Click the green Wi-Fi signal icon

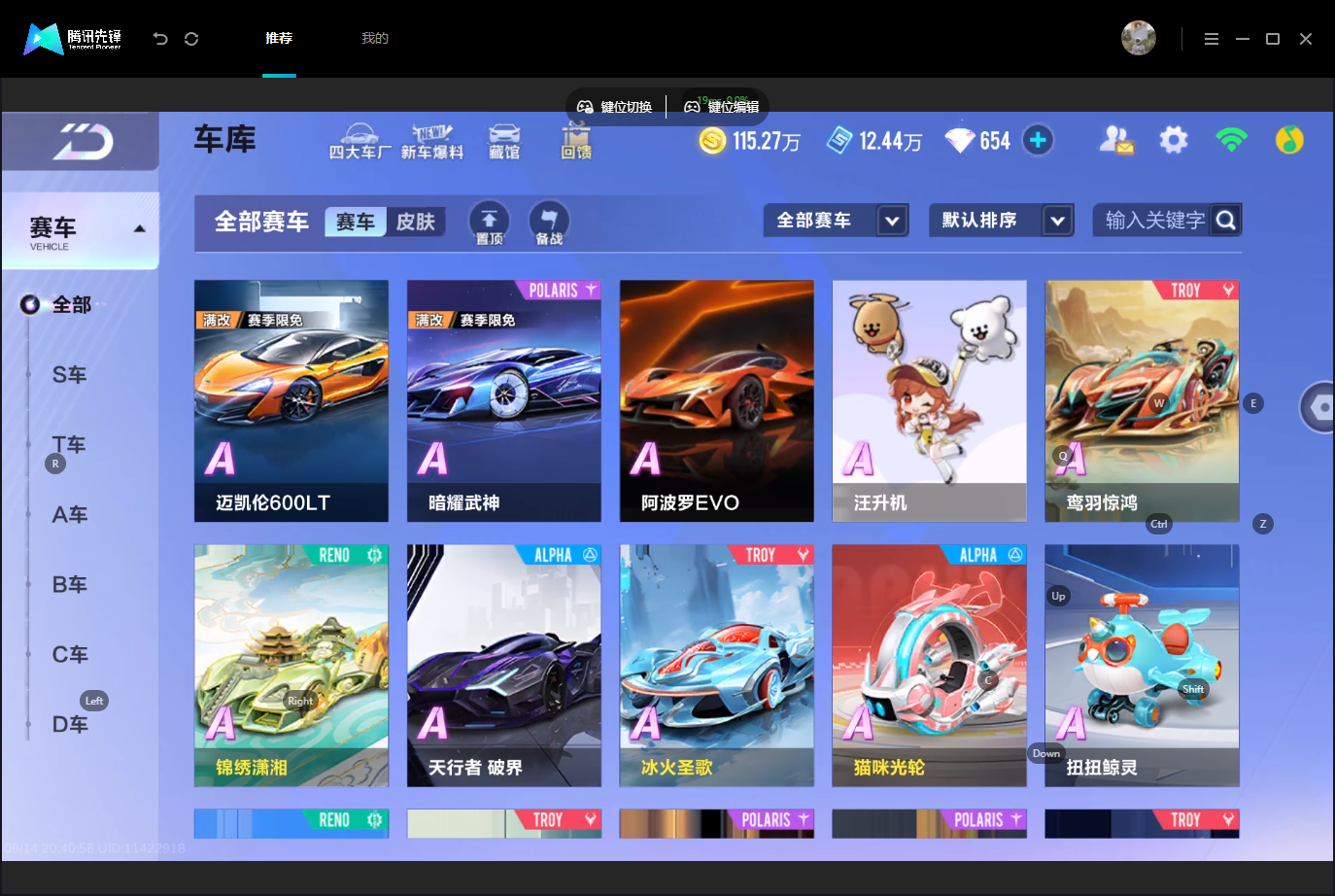coord(1231,140)
